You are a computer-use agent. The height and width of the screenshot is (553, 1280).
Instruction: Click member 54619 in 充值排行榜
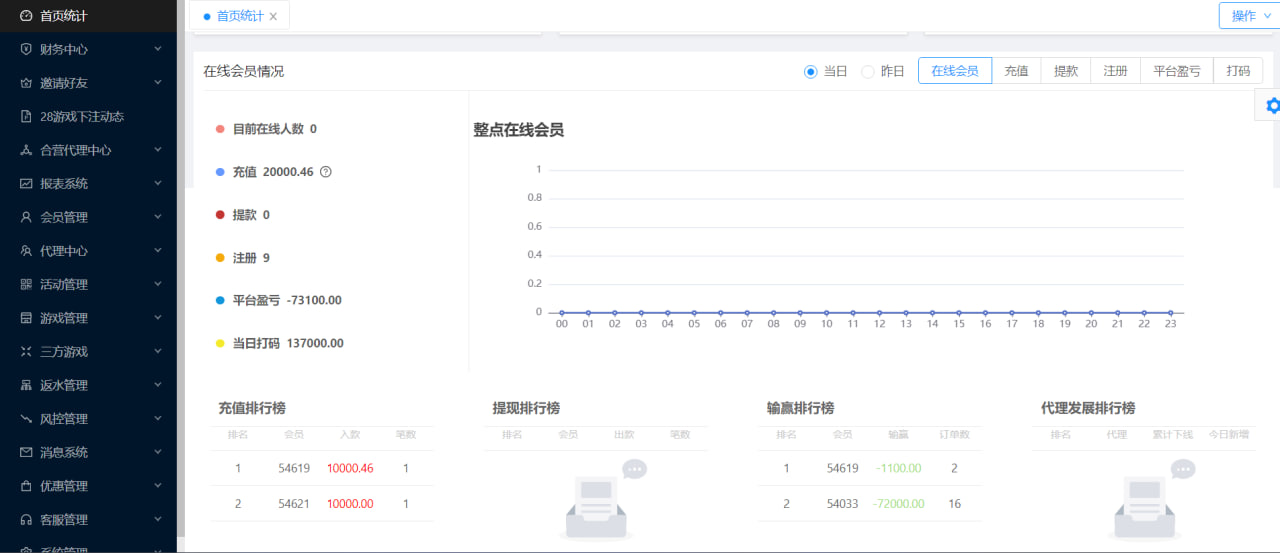(294, 468)
